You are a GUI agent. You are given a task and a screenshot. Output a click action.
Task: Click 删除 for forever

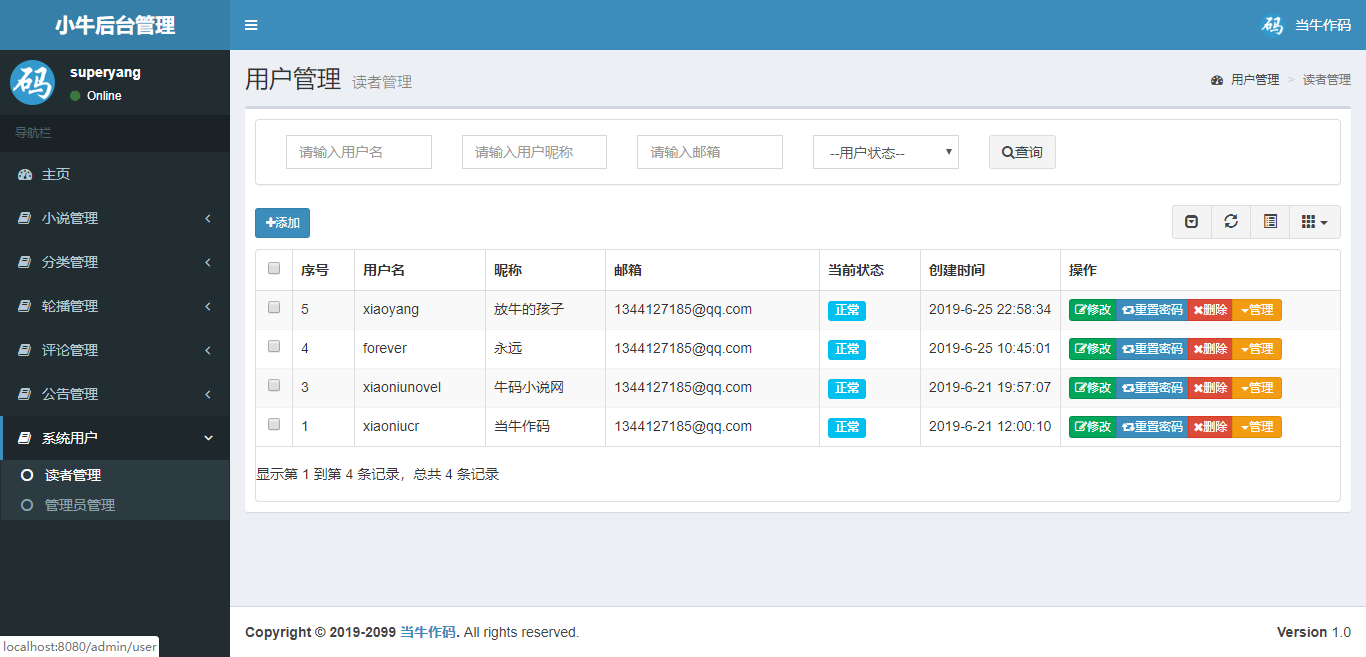point(1210,349)
